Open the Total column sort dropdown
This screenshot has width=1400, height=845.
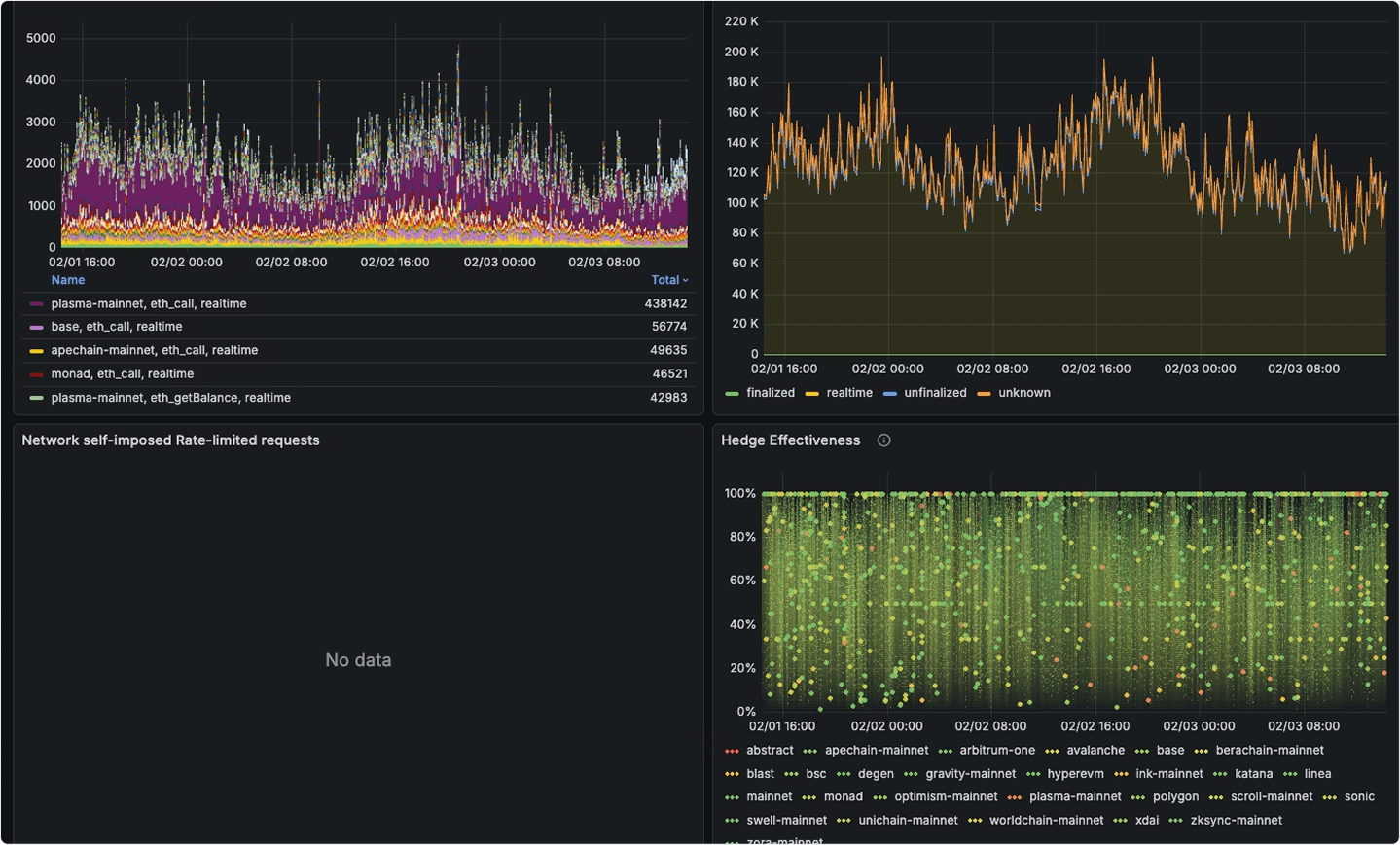pyautogui.click(x=669, y=280)
